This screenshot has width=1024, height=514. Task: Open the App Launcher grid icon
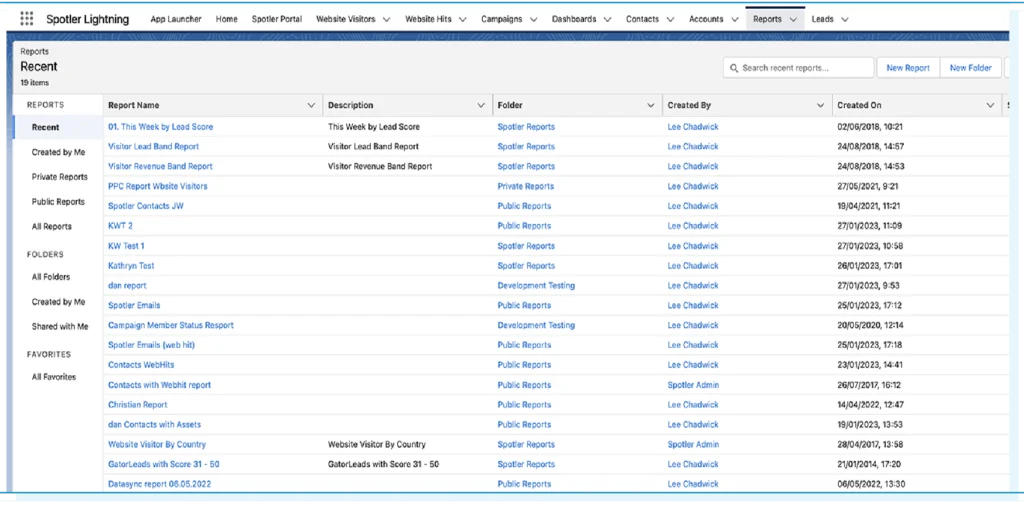click(x=27, y=18)
